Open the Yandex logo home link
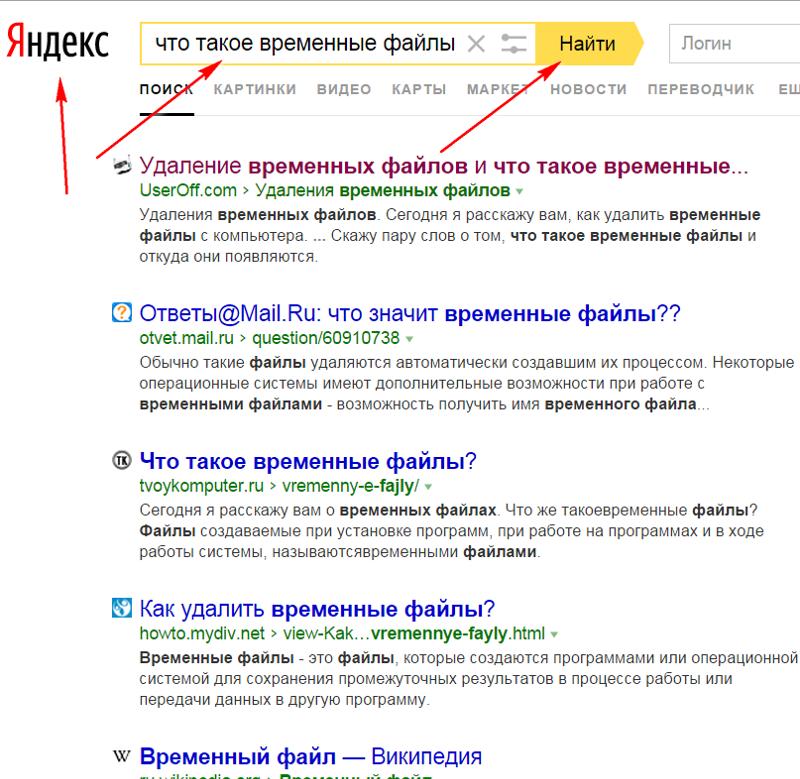 (57, 41)
